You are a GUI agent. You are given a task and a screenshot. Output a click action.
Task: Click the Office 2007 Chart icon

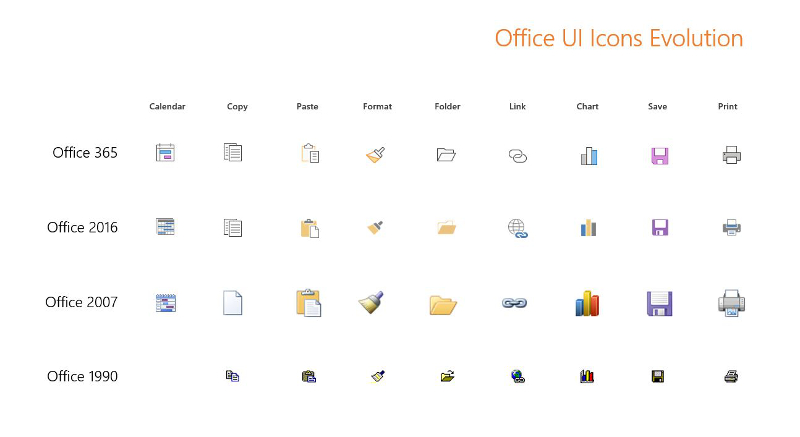(587, 303)
